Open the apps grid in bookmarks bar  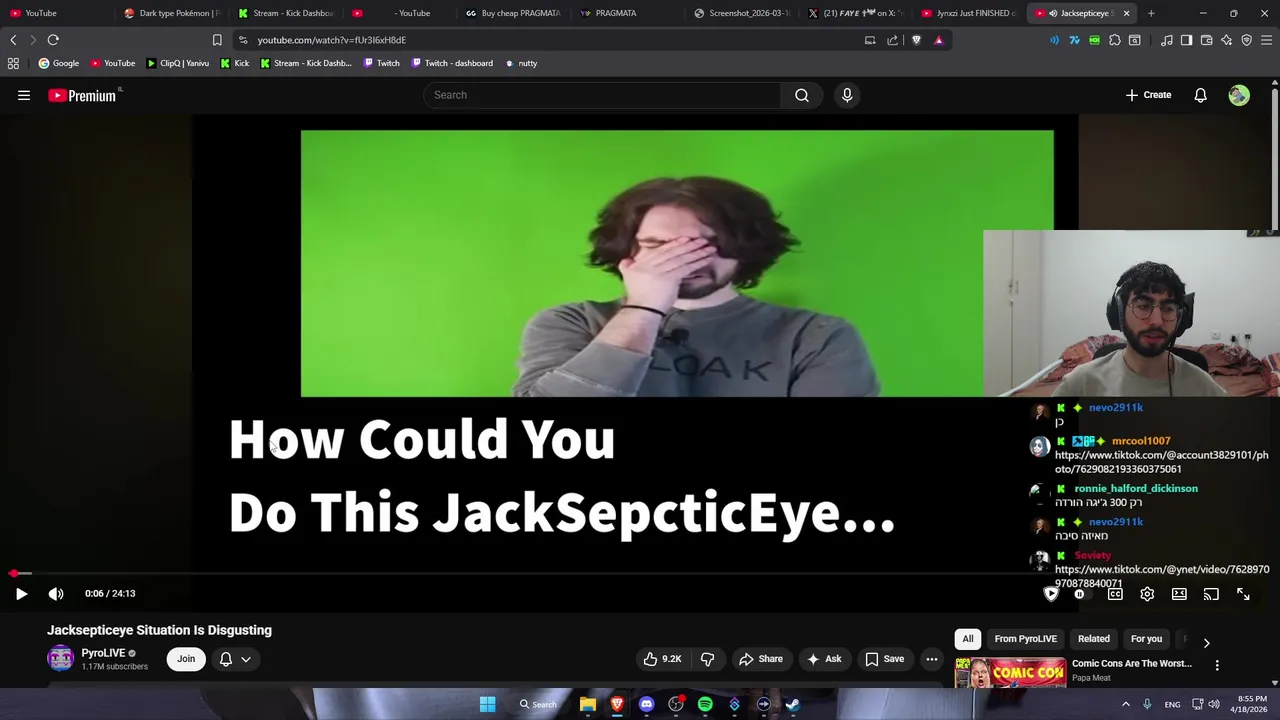[13, 63]
